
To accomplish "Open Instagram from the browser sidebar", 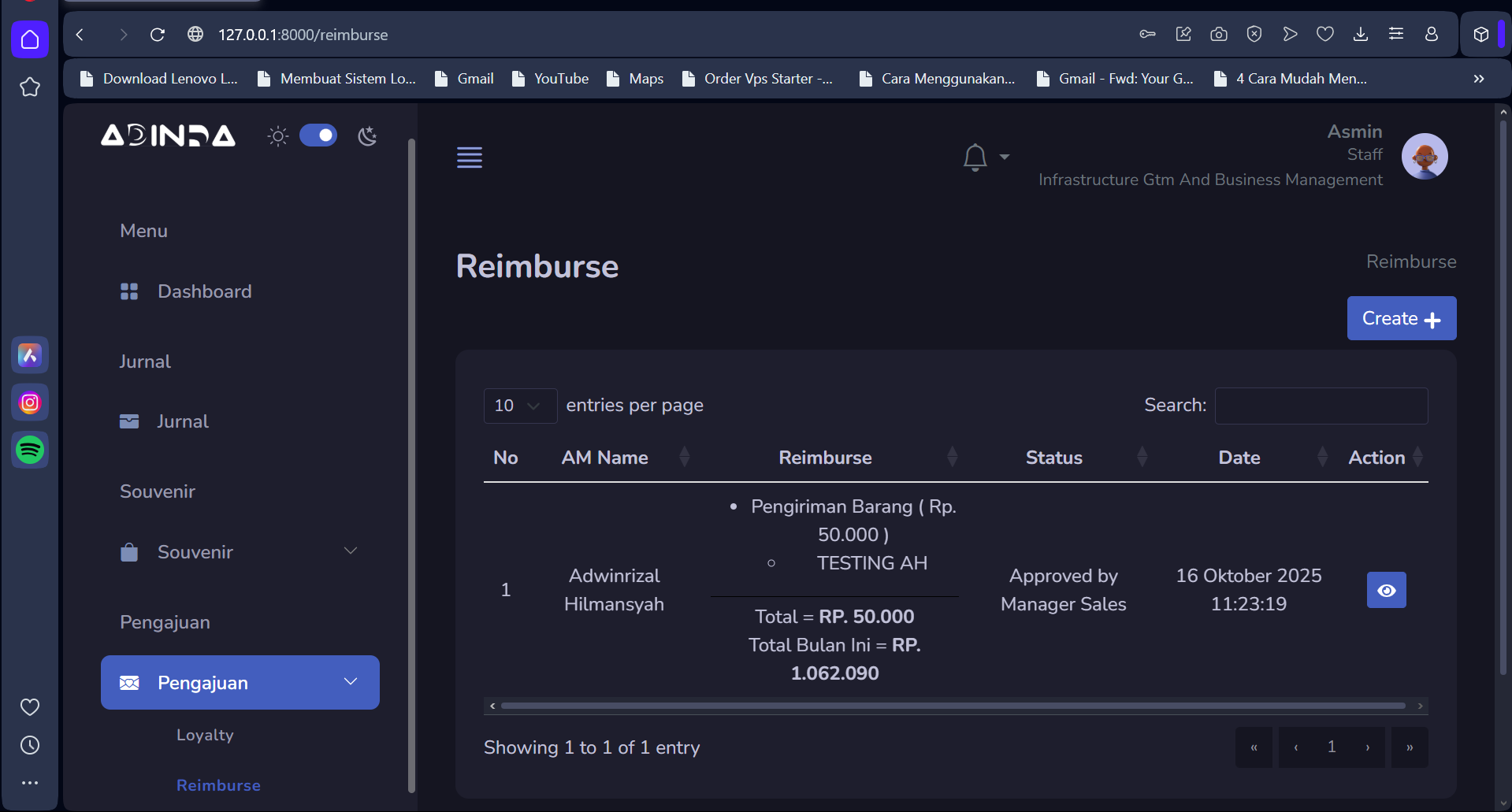I will pyautogui.click(x=30, y=402).
